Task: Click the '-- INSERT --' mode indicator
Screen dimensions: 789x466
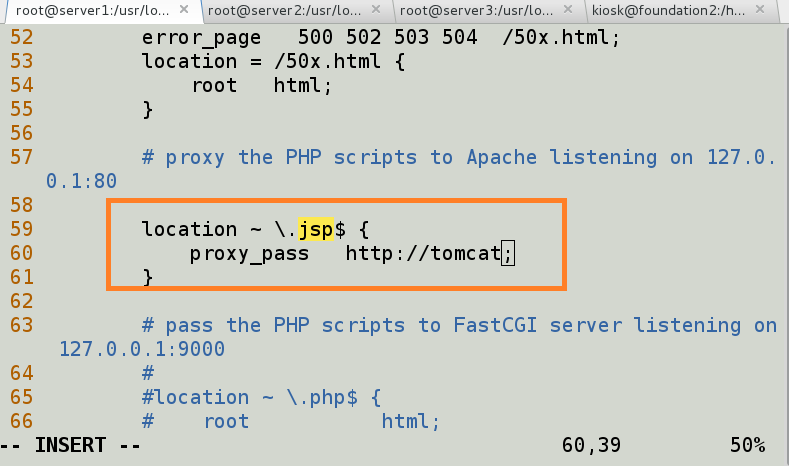Action: (71, 445)
